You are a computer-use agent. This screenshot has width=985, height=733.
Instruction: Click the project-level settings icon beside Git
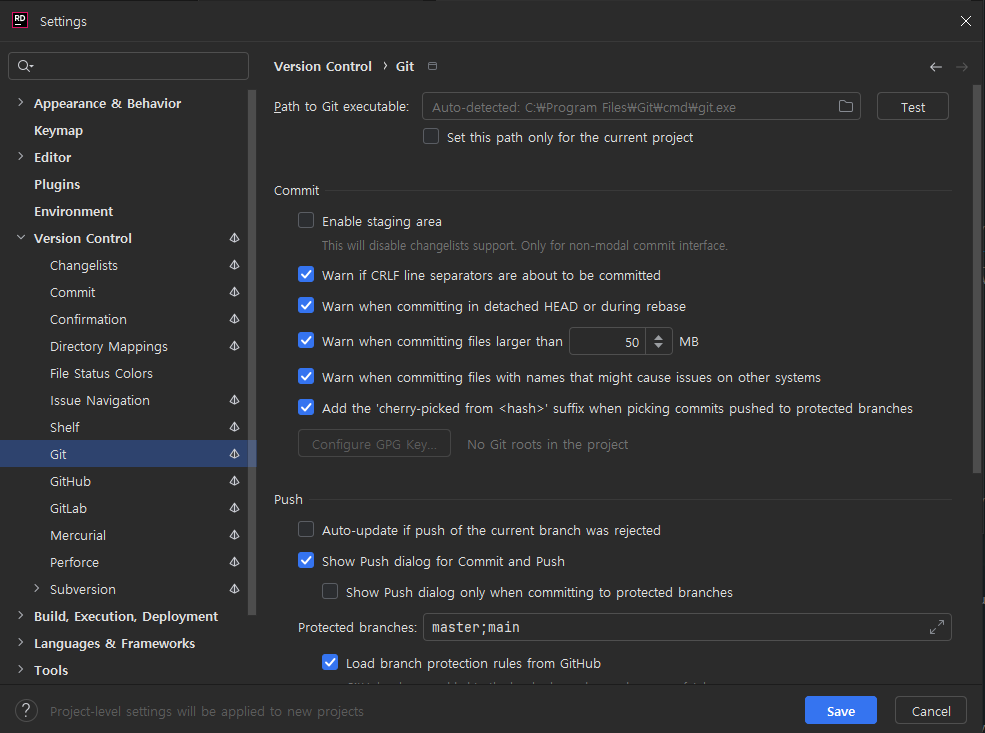point(233,453)
